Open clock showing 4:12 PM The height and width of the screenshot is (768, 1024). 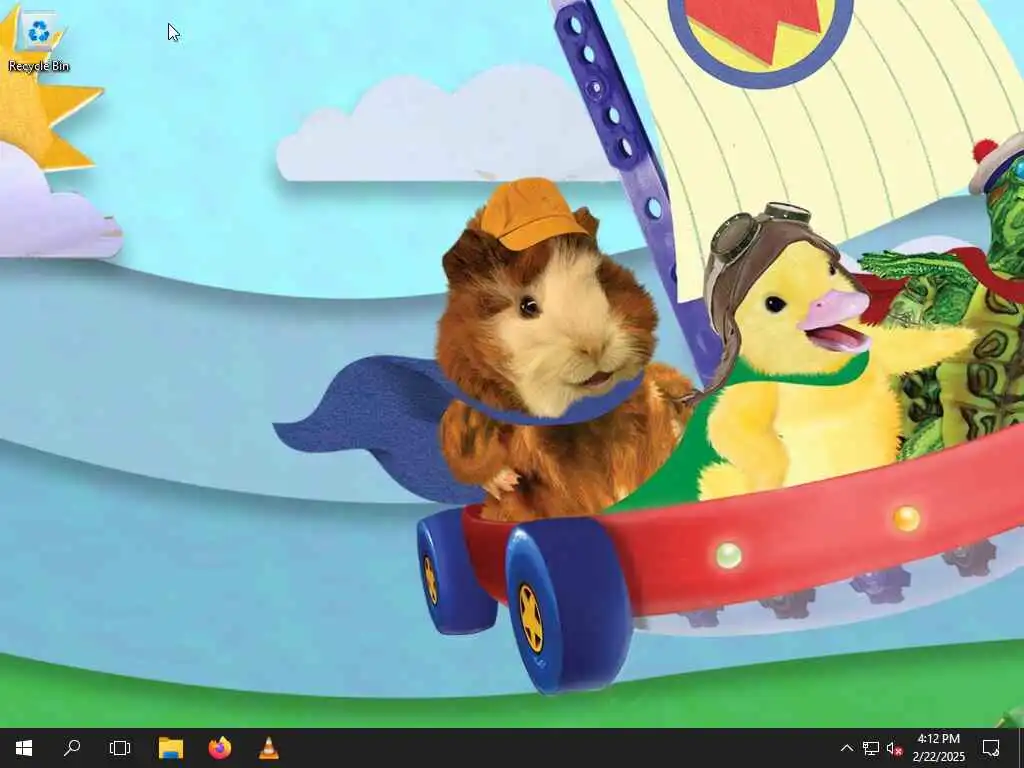[938, 748]
